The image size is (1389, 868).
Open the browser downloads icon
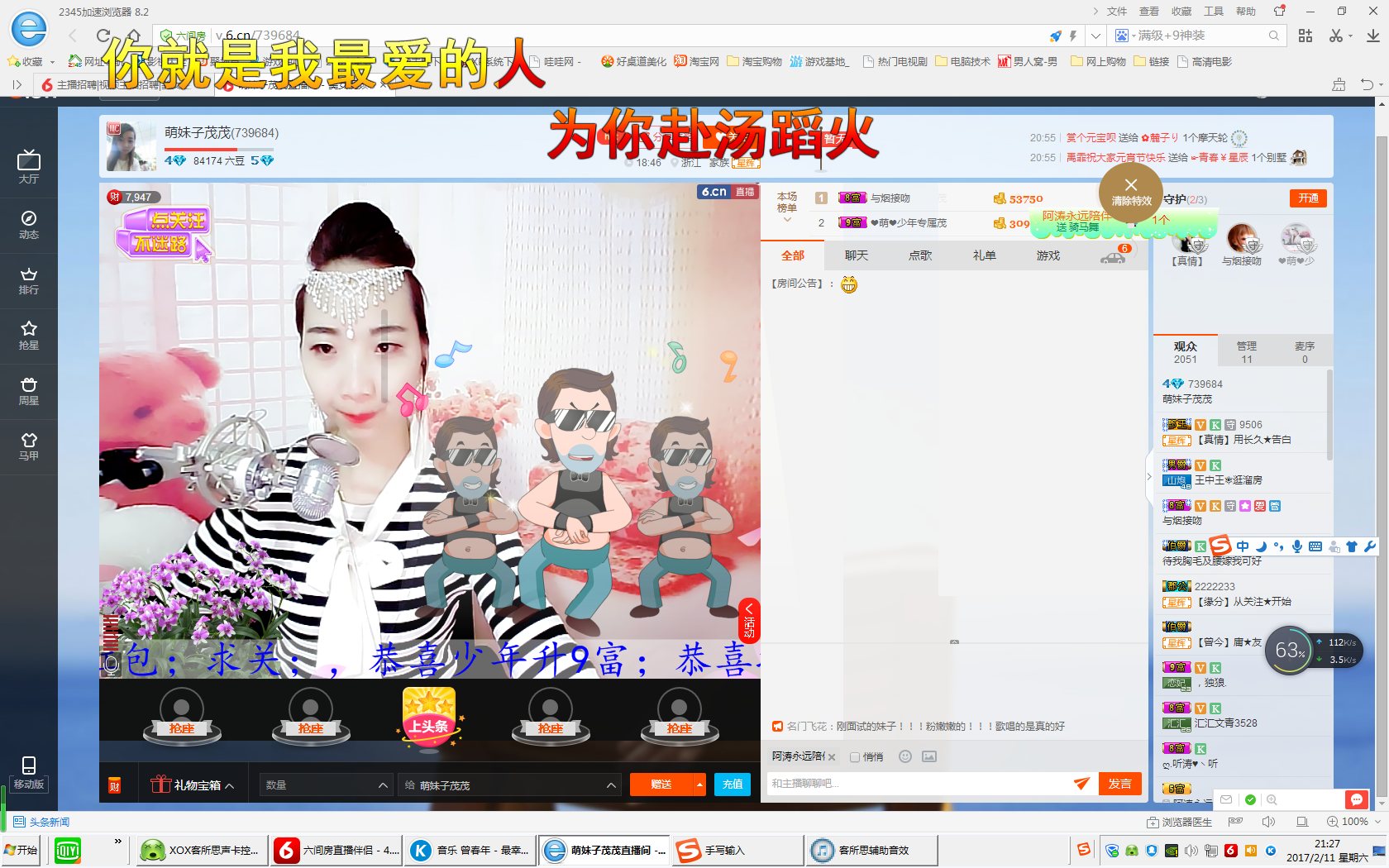(x=1372, y=36)
